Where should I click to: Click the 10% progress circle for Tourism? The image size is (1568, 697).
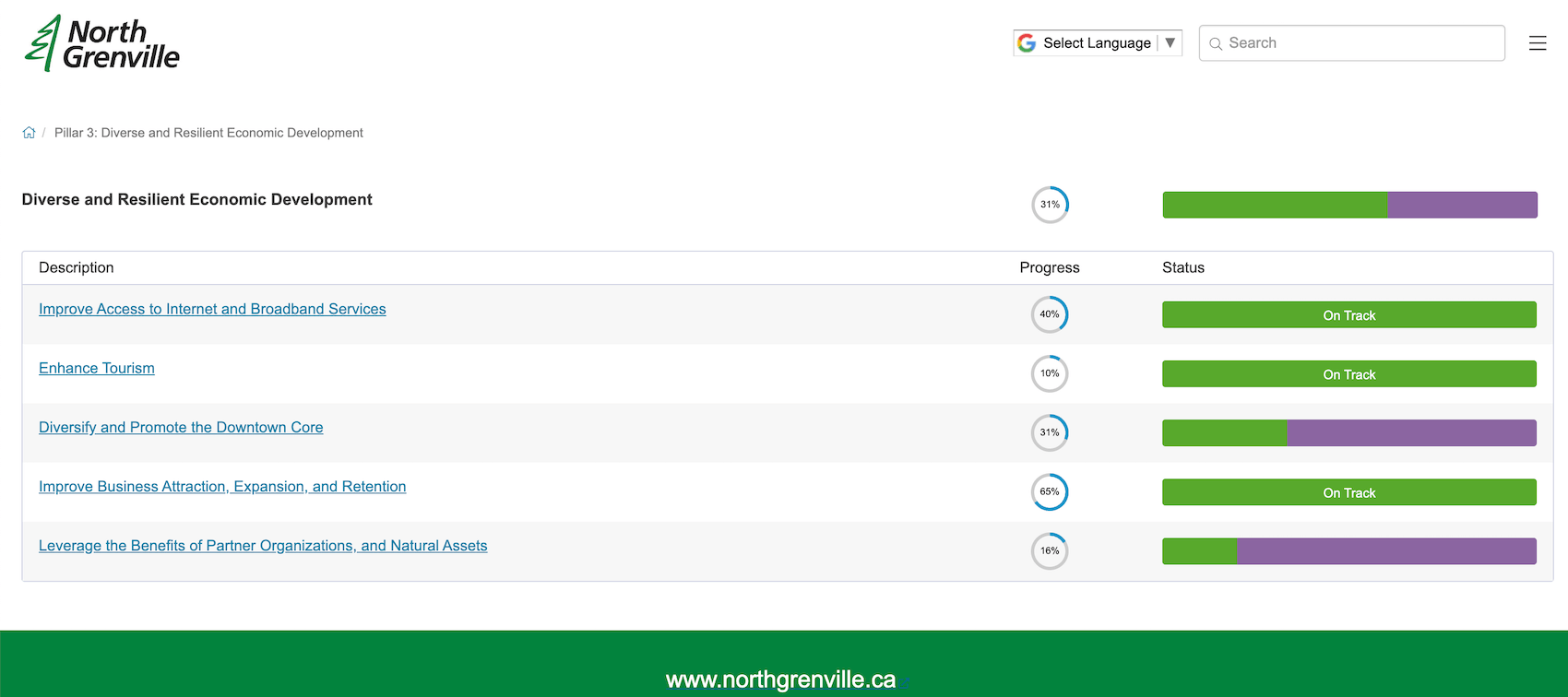click(x=1050, y=373)
